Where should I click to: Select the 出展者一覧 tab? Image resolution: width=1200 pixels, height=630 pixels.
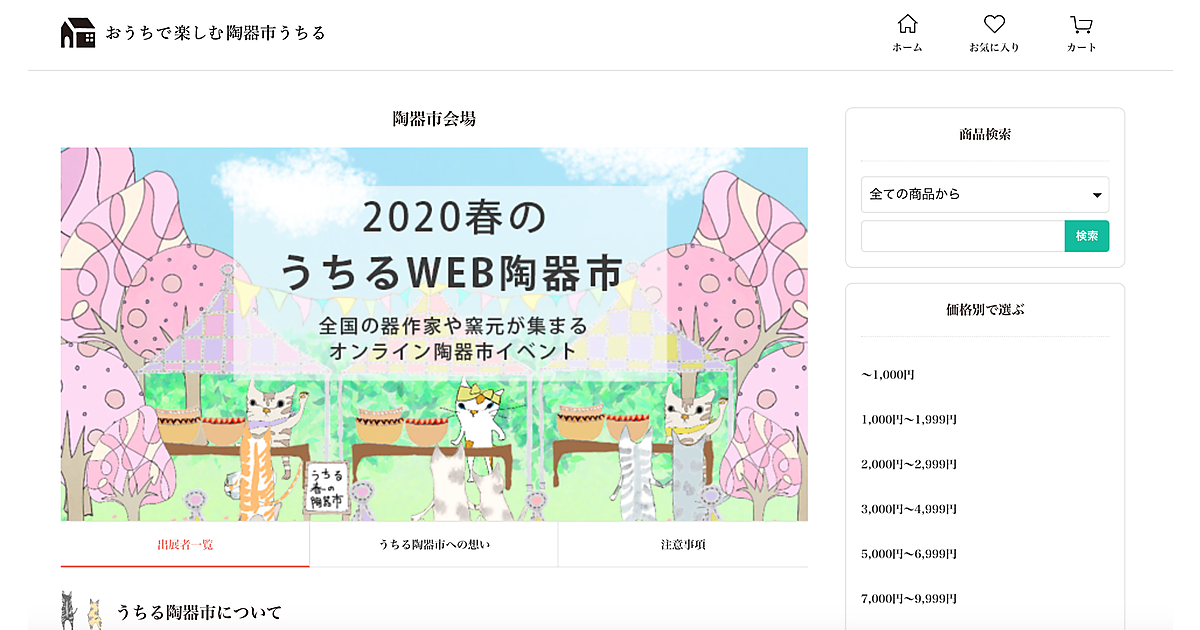(185, 545)
